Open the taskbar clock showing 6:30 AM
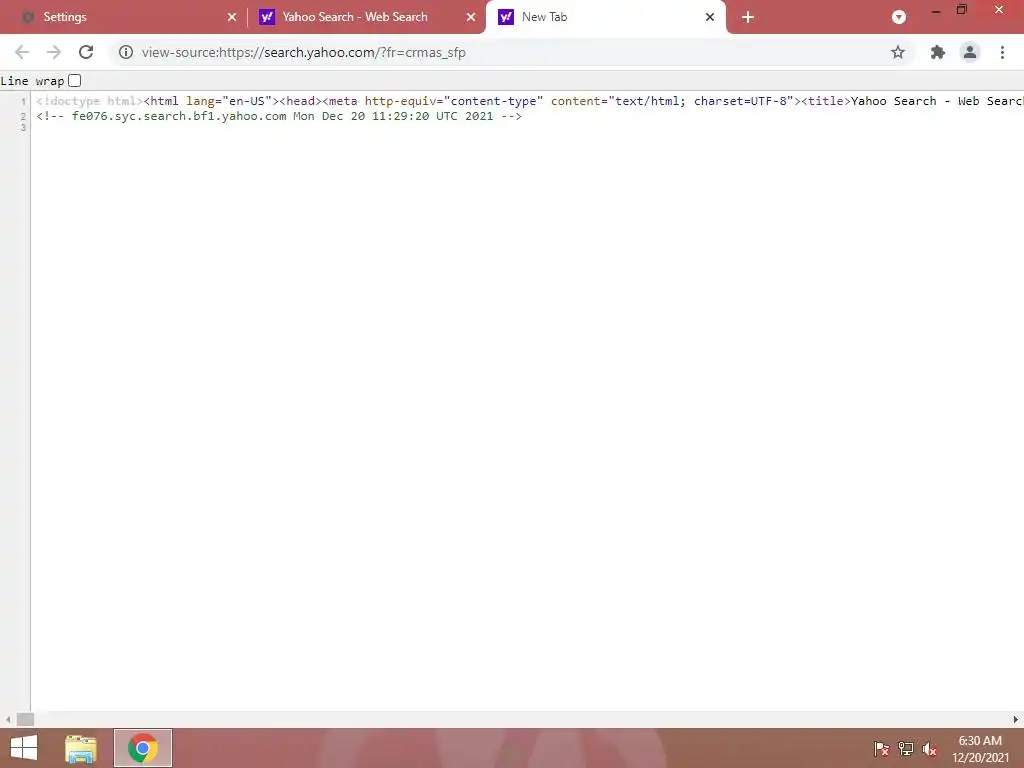The height and width of the screenshot is (768, 1024). point(980,748)
